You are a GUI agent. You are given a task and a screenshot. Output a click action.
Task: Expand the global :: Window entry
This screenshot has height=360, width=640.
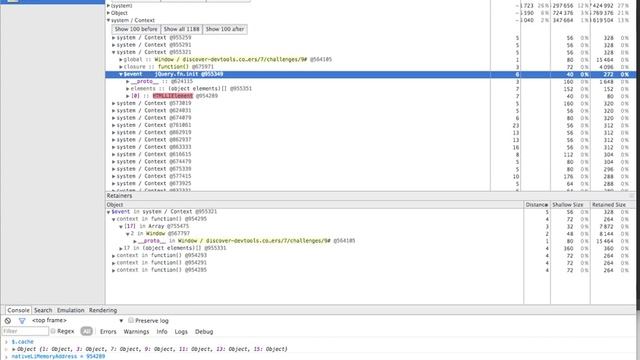point(121,60)
